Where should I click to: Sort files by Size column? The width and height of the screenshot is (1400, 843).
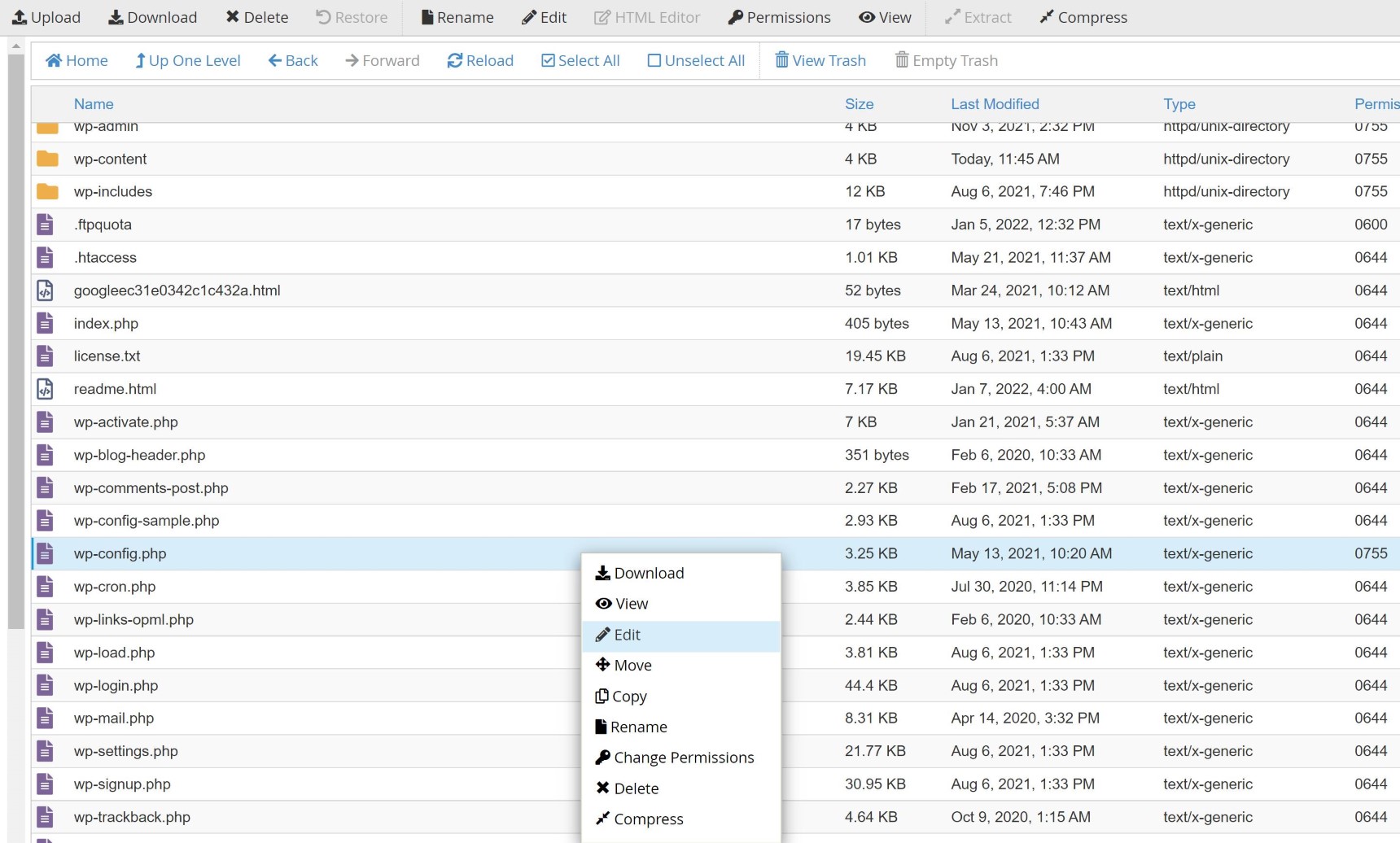pos(859,104)
